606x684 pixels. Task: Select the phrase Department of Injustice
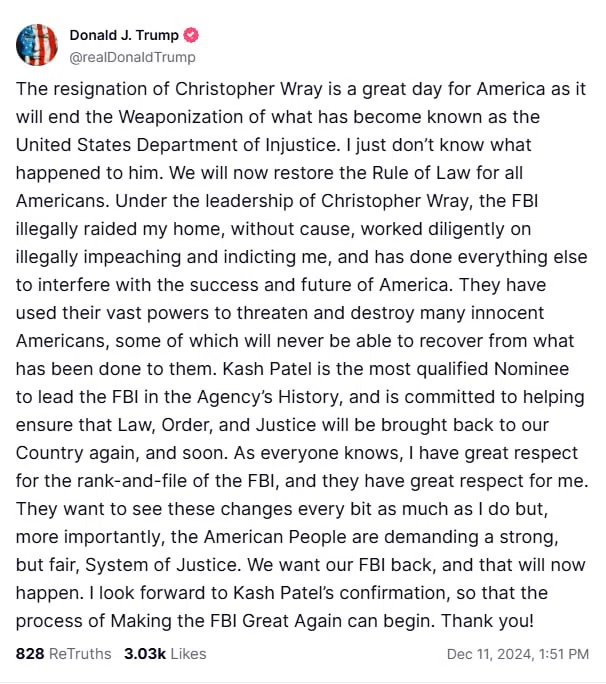pos(238,145)
